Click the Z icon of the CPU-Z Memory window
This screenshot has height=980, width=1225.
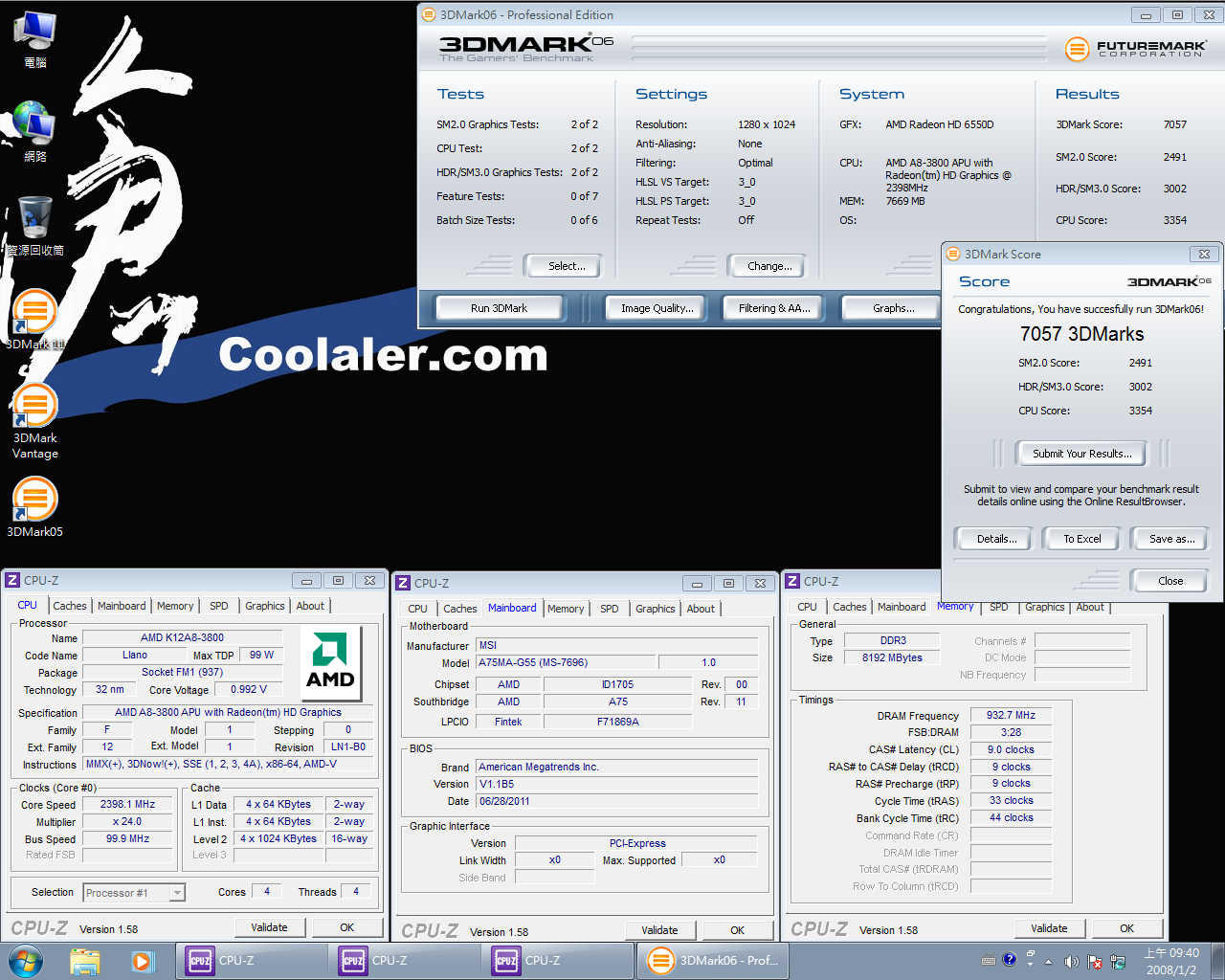[x=792, y=581]
